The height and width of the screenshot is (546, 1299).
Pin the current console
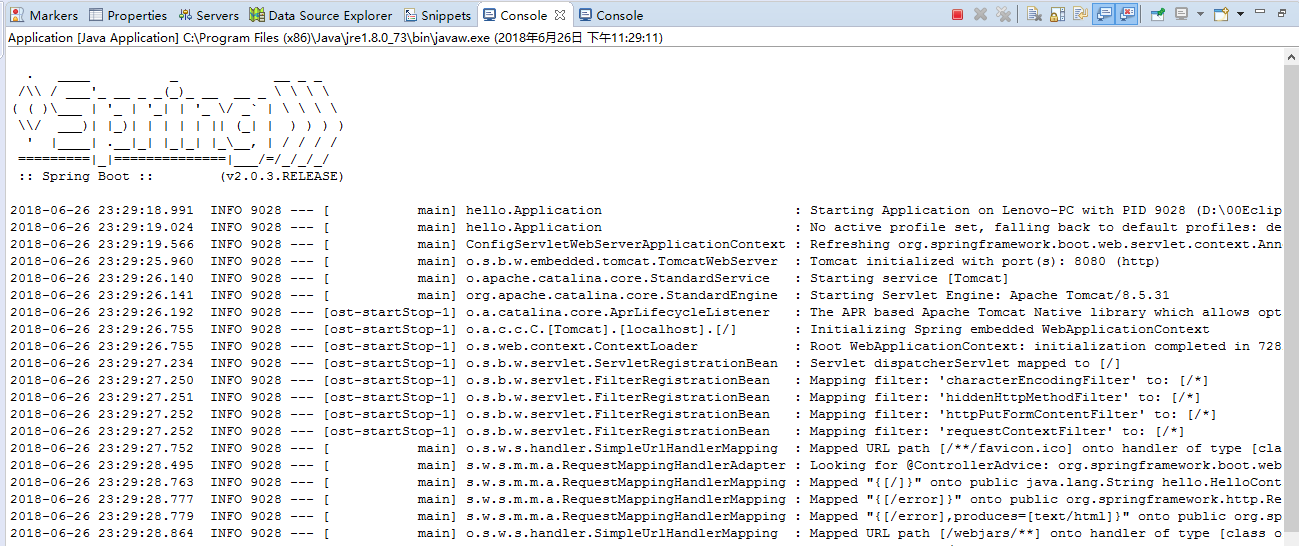tap(1158, 14)
